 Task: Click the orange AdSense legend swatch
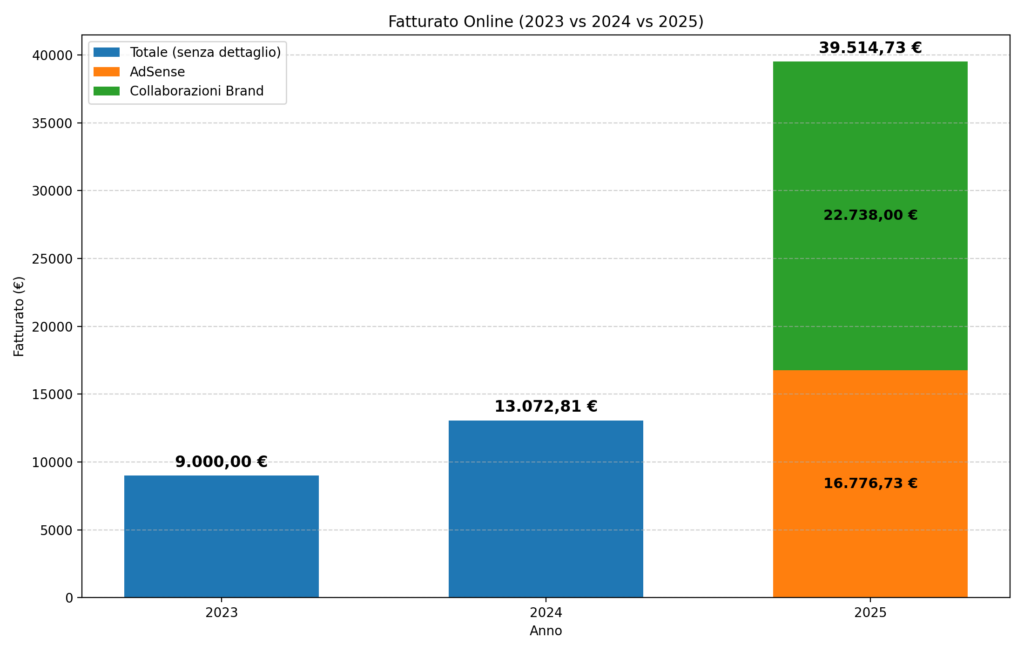(x=106, y=72)
